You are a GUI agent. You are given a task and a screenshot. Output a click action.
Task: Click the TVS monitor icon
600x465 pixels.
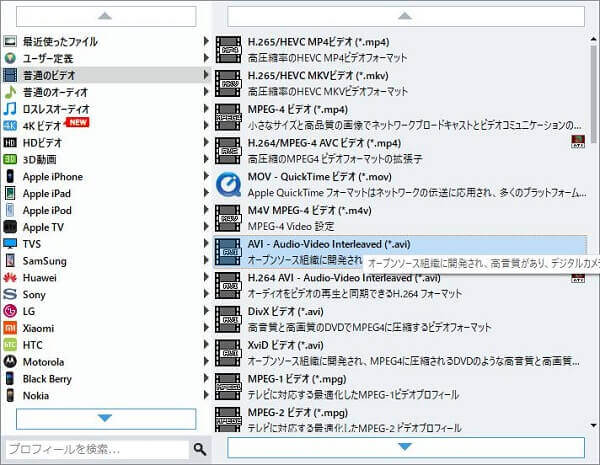[10, 244]
